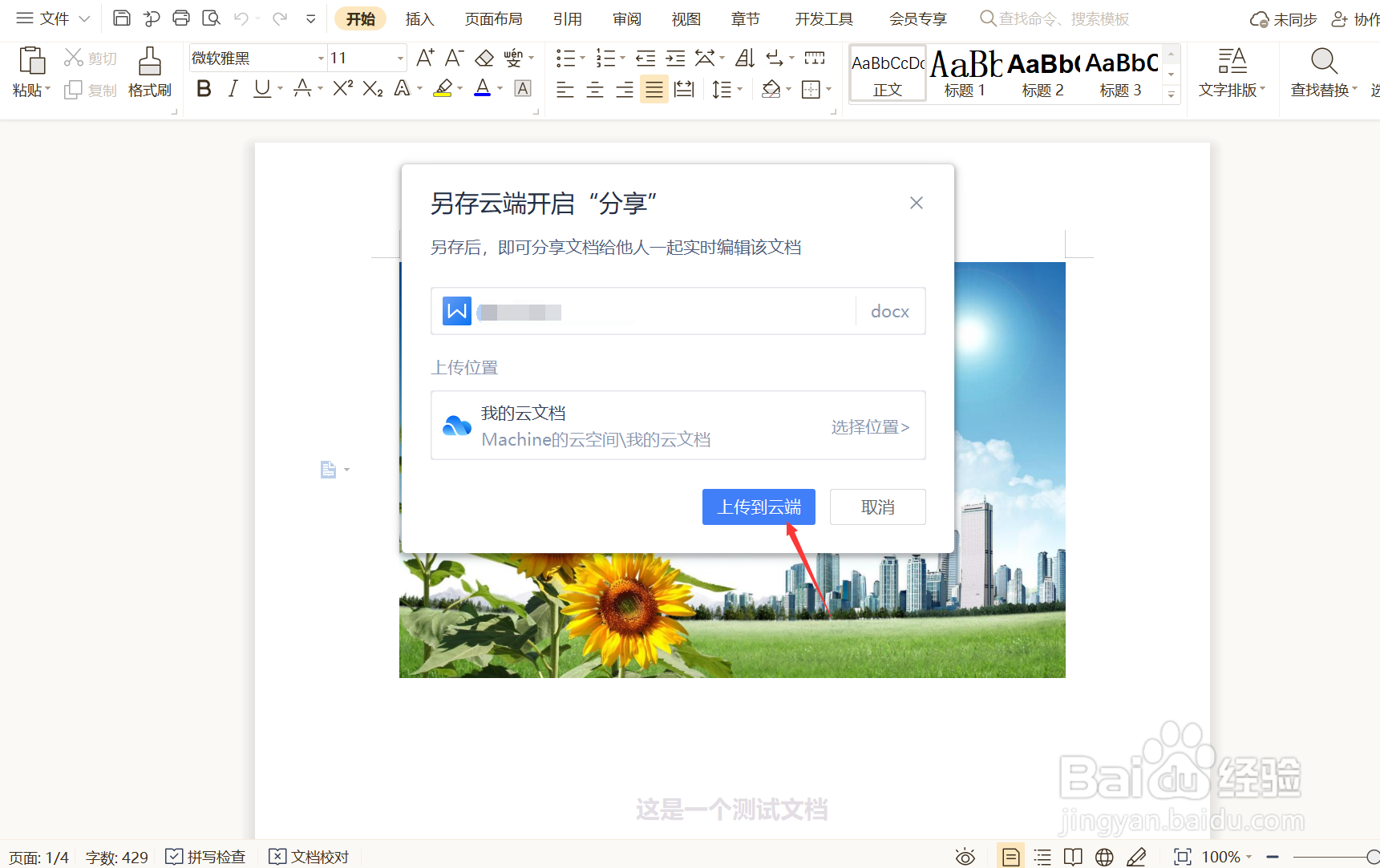
Task: Click the 上传到云端 button
Action: pos(759,507)
